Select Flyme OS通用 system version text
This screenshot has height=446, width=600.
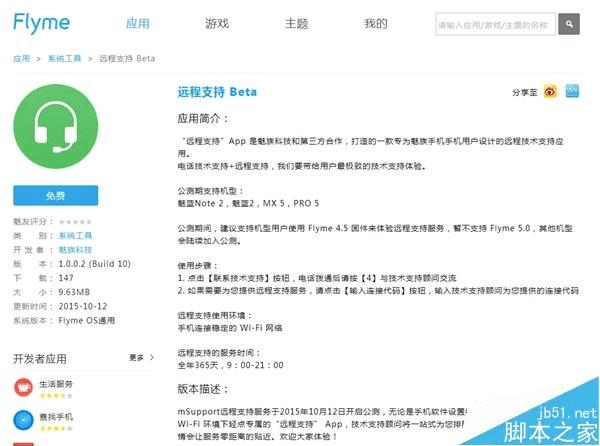(x=86, y=321)
